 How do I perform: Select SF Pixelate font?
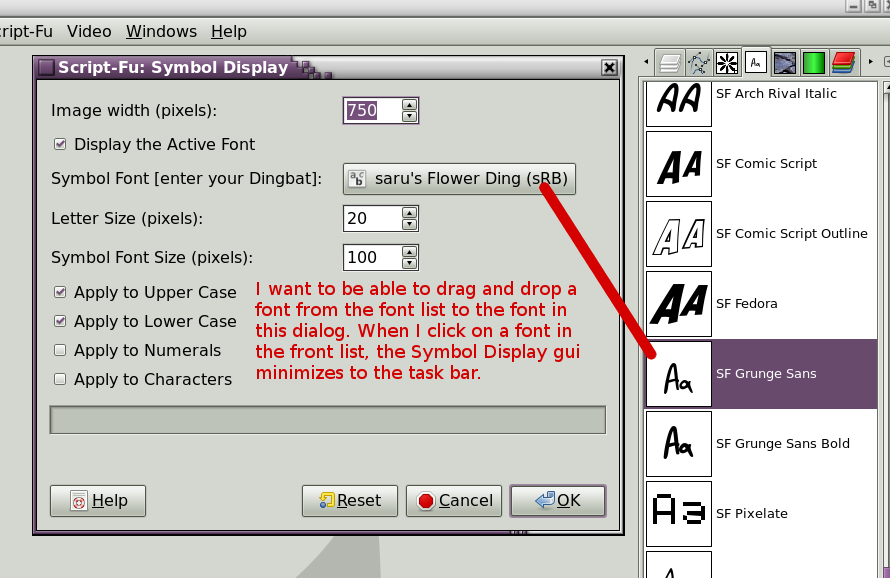(761, 513)
